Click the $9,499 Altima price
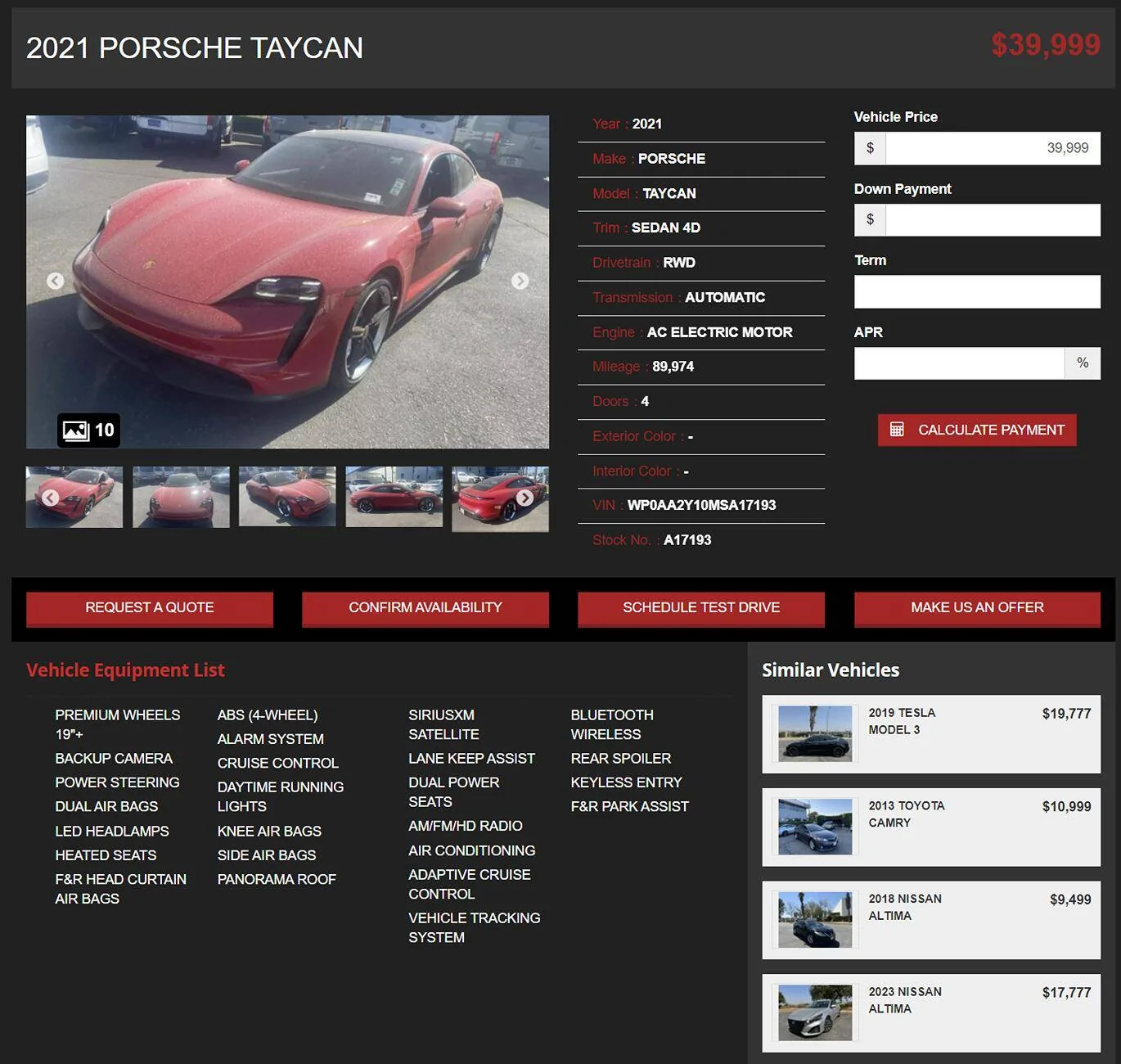 point(1071,899)
